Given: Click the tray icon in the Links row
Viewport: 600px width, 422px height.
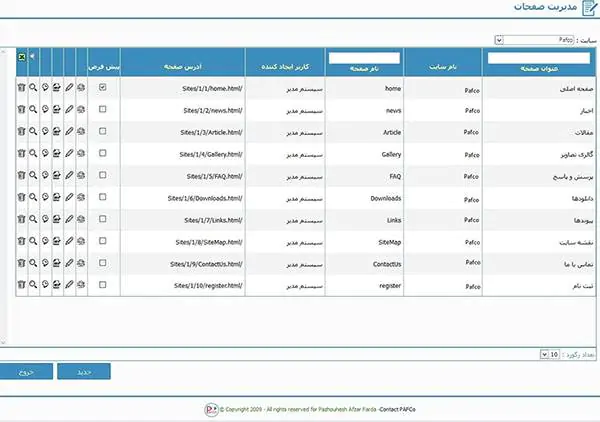Looking at the screenshot, I should (57, 219).
